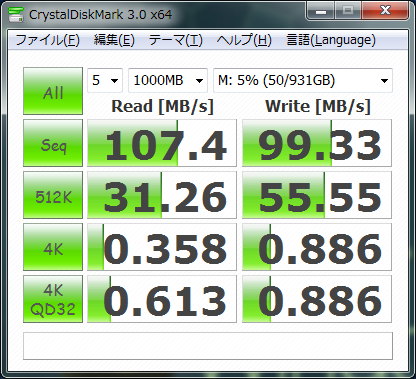The height and width of the screenshot is (379, 416).
Task: Run the 512K random test
Action: 53,195
